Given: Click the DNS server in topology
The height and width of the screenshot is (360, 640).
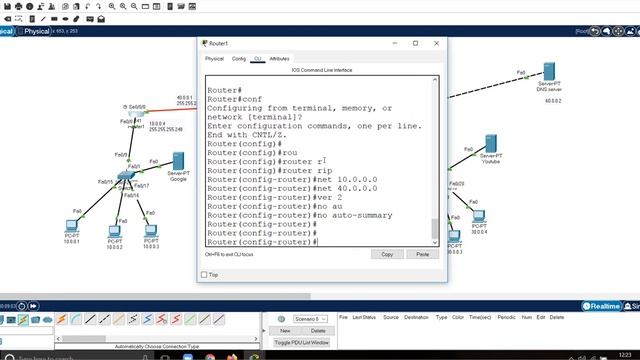Looking at the screenshot, I should click(x=549, y=71).
